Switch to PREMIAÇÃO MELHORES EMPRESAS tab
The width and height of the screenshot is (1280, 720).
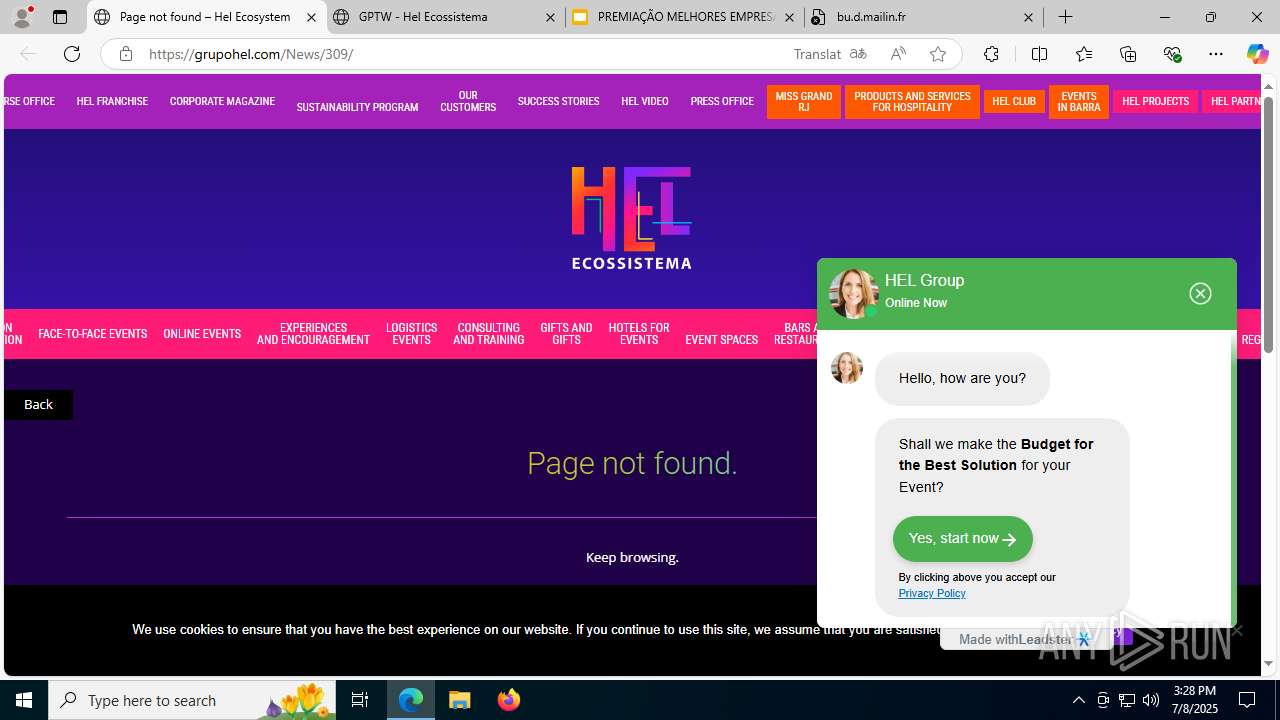click(x=685, y=17)
